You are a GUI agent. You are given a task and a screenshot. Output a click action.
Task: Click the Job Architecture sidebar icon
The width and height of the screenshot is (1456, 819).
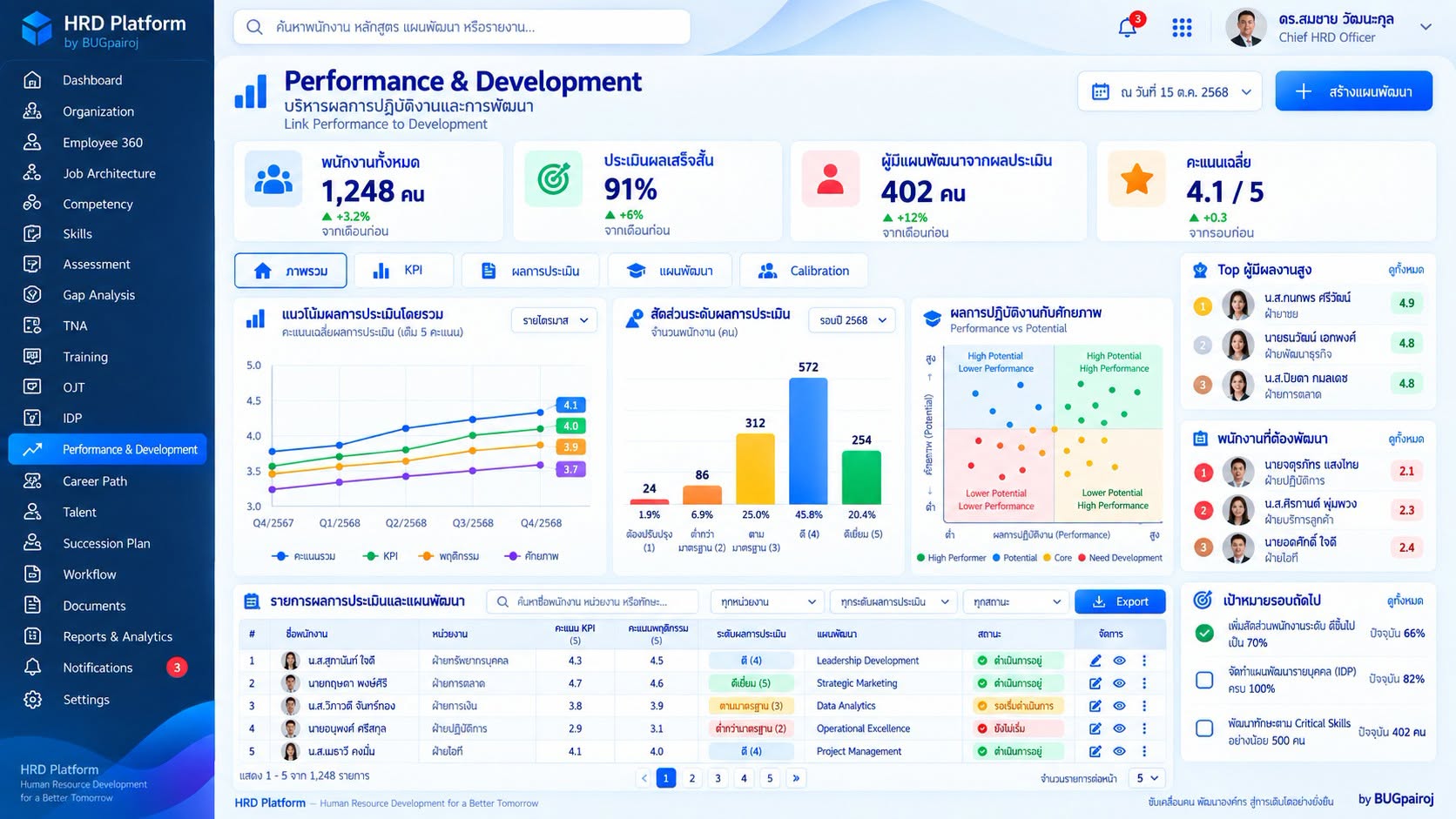[32, 172]
